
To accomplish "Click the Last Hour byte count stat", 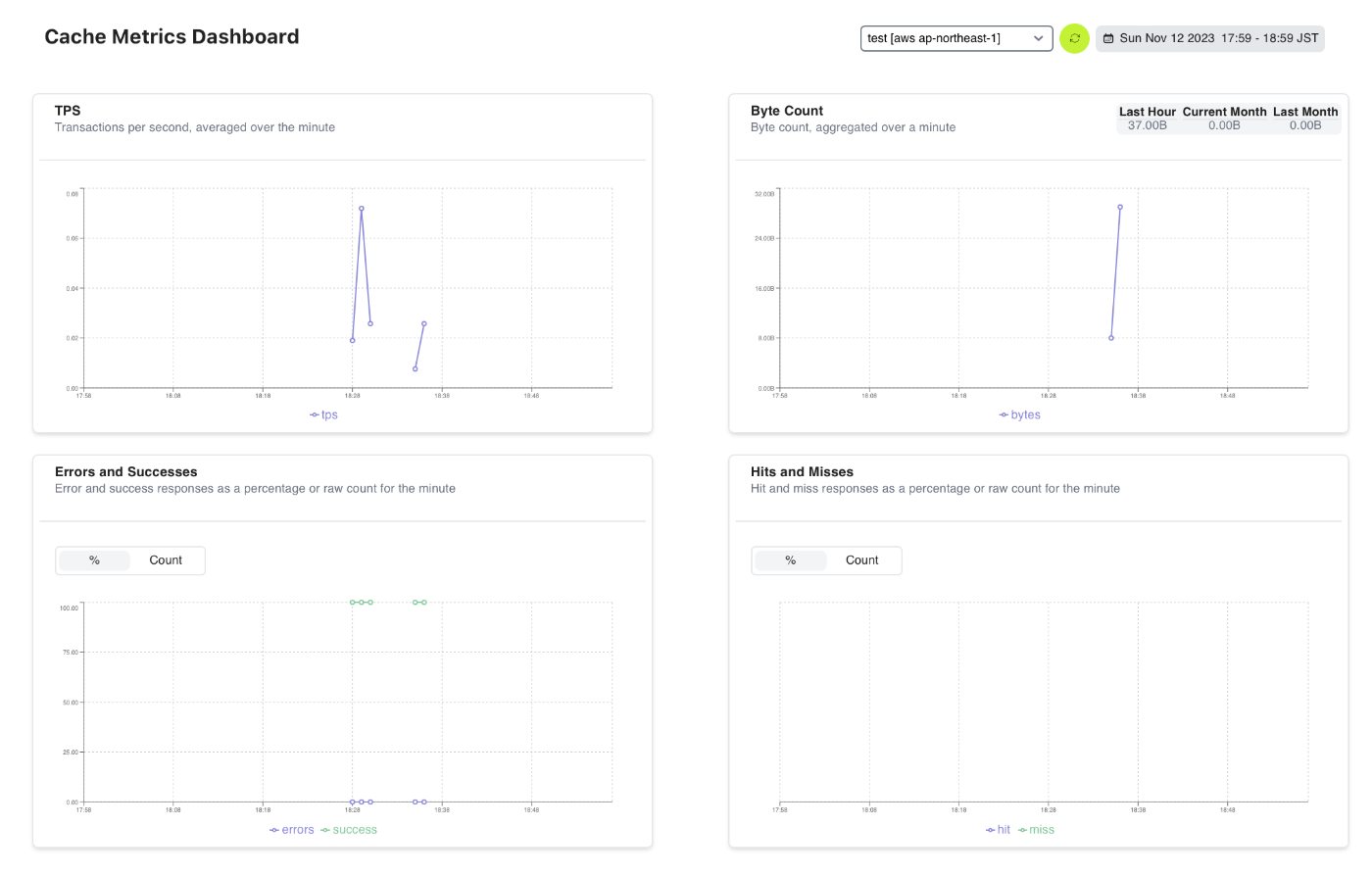I will pos(1148,119).
